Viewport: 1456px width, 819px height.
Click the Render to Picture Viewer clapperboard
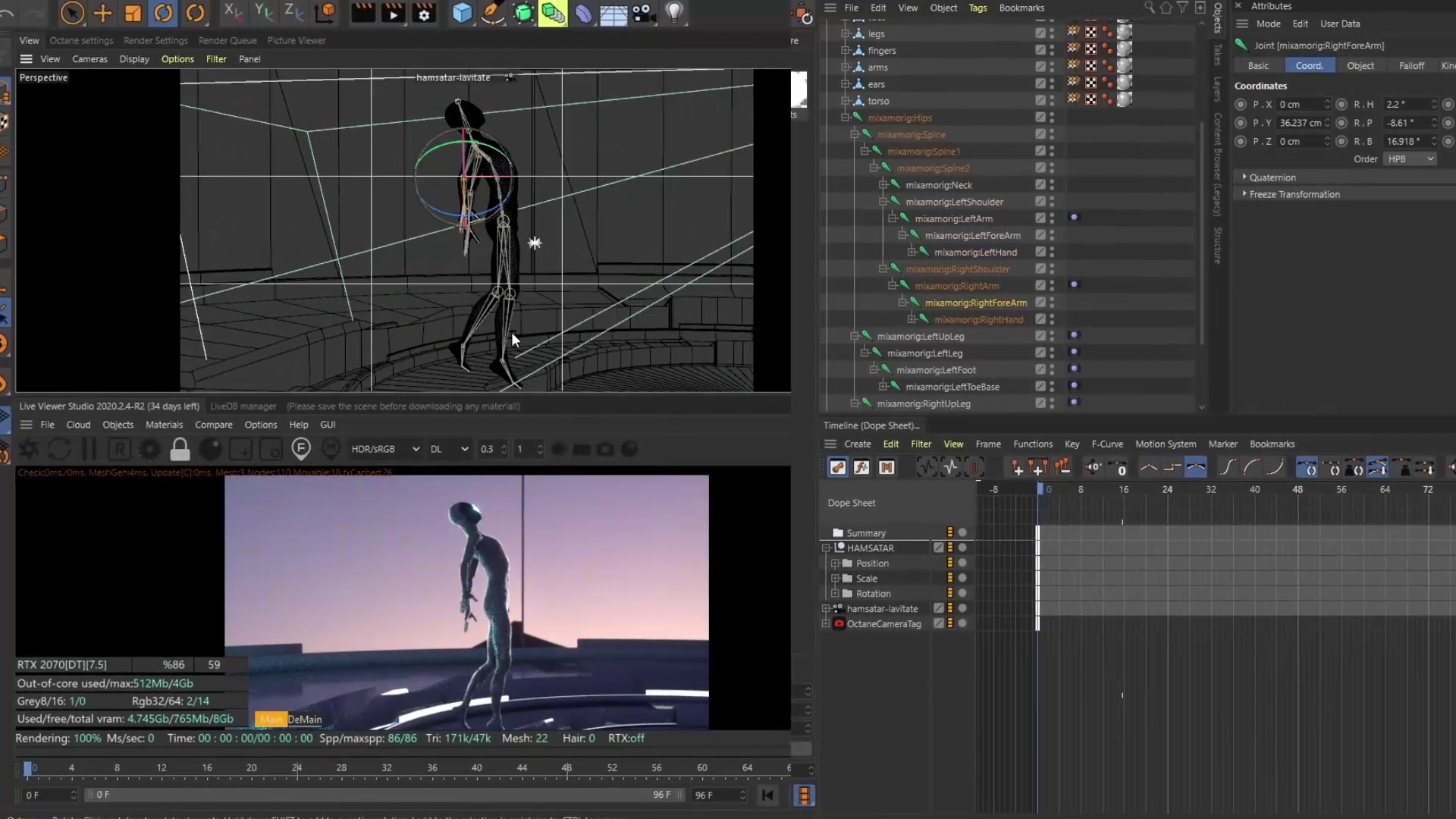(x=394, y=13)
